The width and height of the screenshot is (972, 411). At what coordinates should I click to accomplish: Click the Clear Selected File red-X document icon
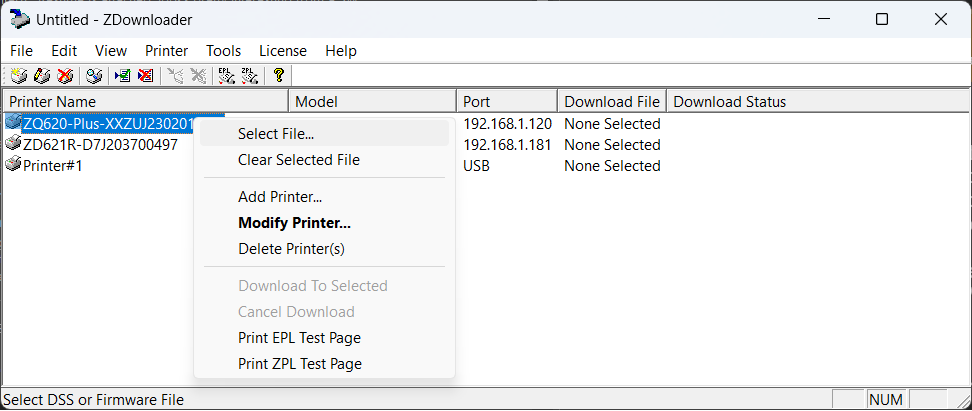pyautogui.click(x=145, y=76)
